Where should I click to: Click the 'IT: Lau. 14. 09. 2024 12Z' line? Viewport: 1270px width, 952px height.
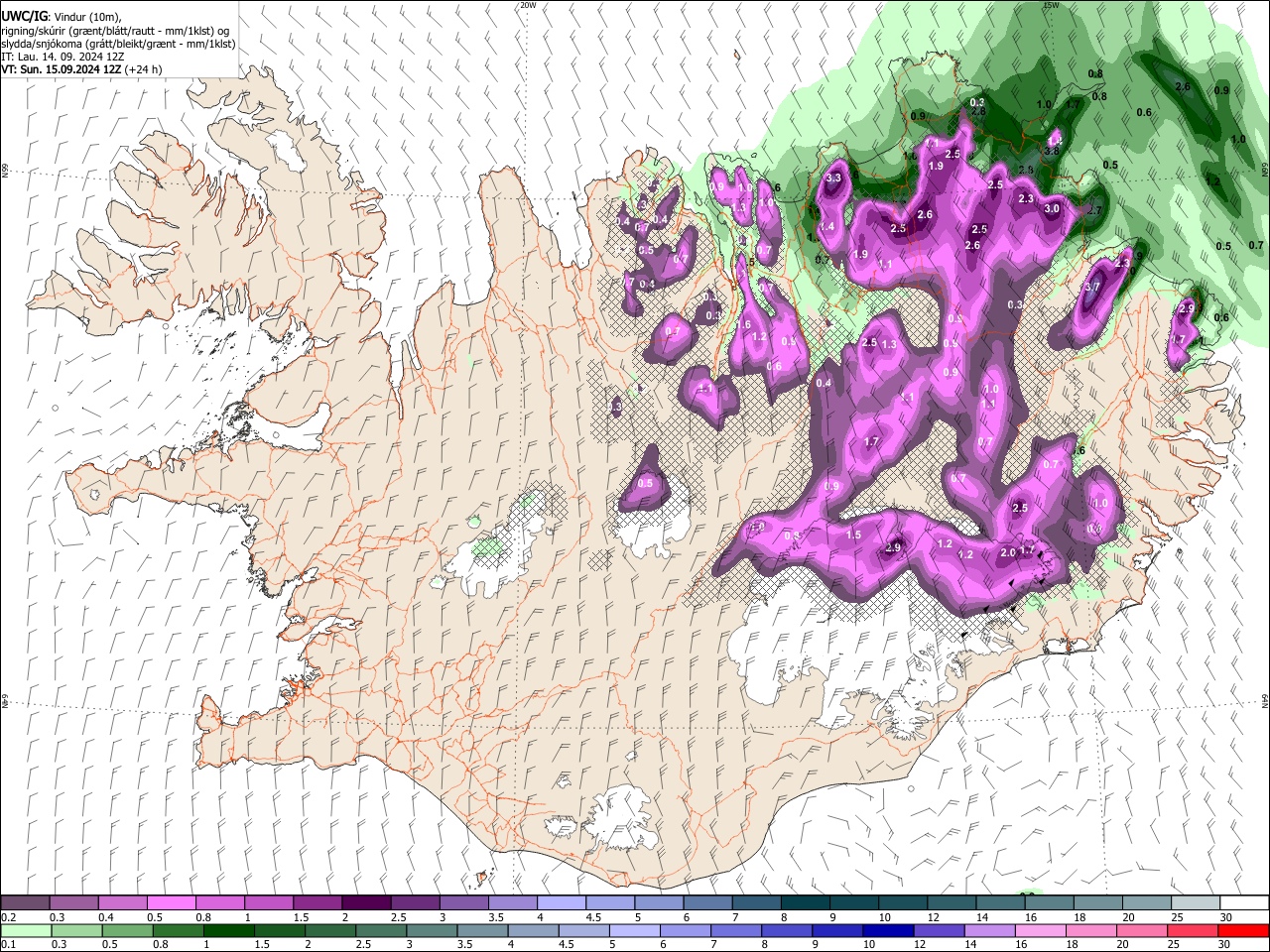pos(63,57)
